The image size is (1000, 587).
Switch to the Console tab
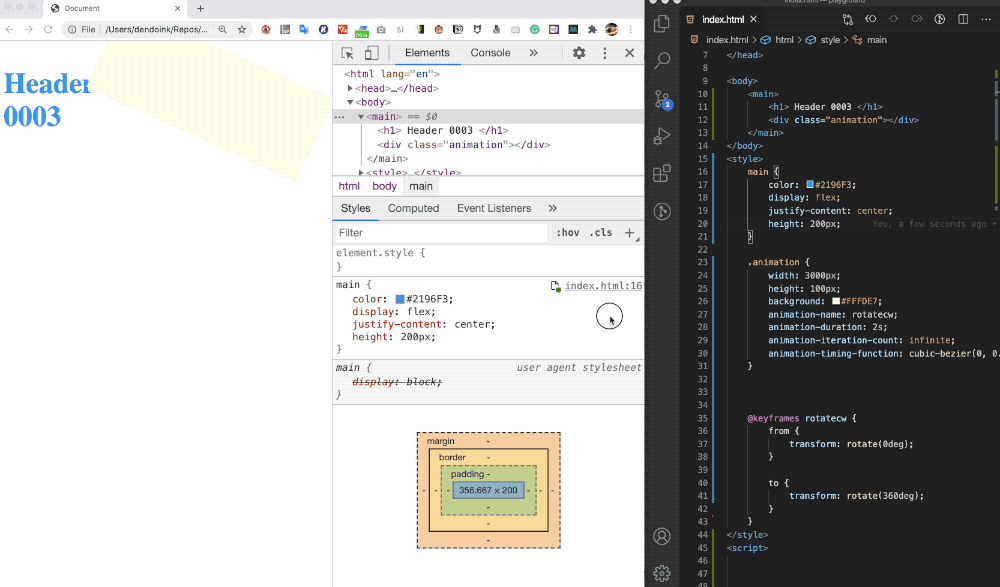coord(490,53)
